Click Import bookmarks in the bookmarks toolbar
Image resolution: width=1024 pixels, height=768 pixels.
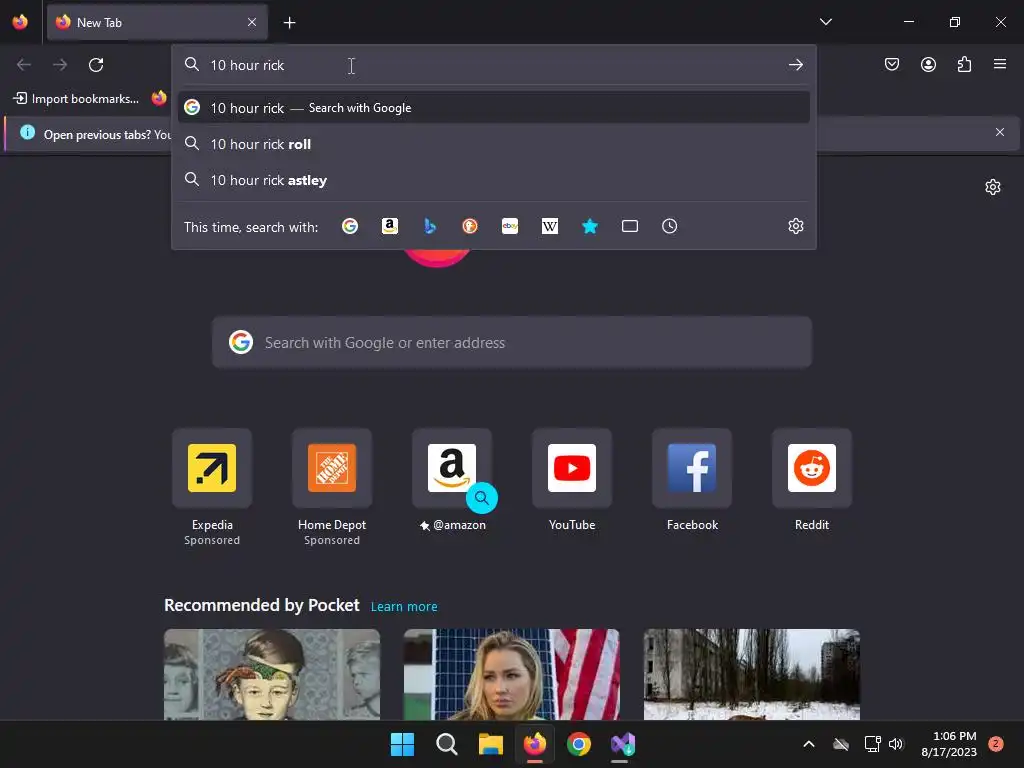[x=76, y=99]
